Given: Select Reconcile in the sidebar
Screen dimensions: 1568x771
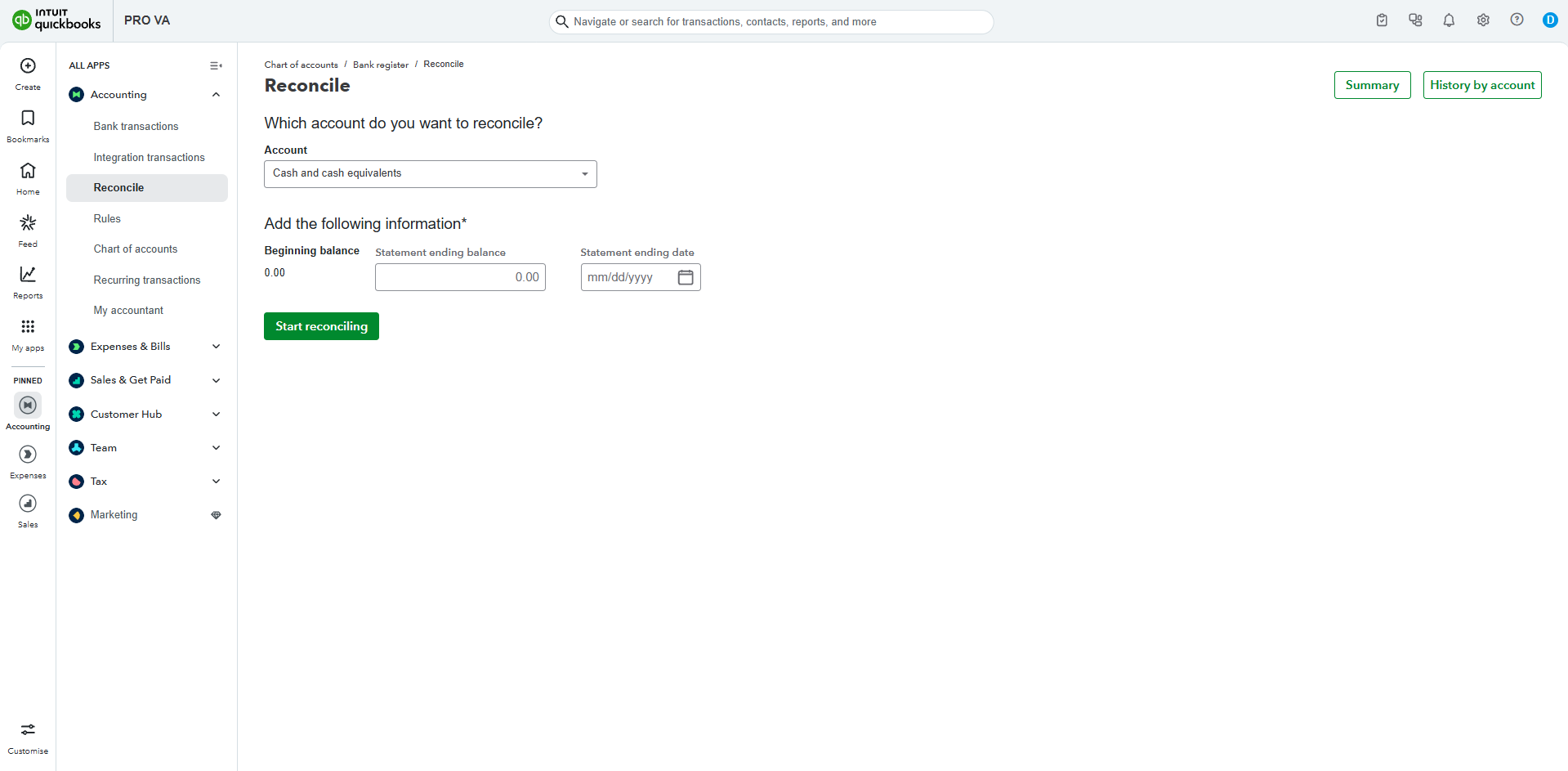Looking at the screenshot, I should click(x=147, y=188).
